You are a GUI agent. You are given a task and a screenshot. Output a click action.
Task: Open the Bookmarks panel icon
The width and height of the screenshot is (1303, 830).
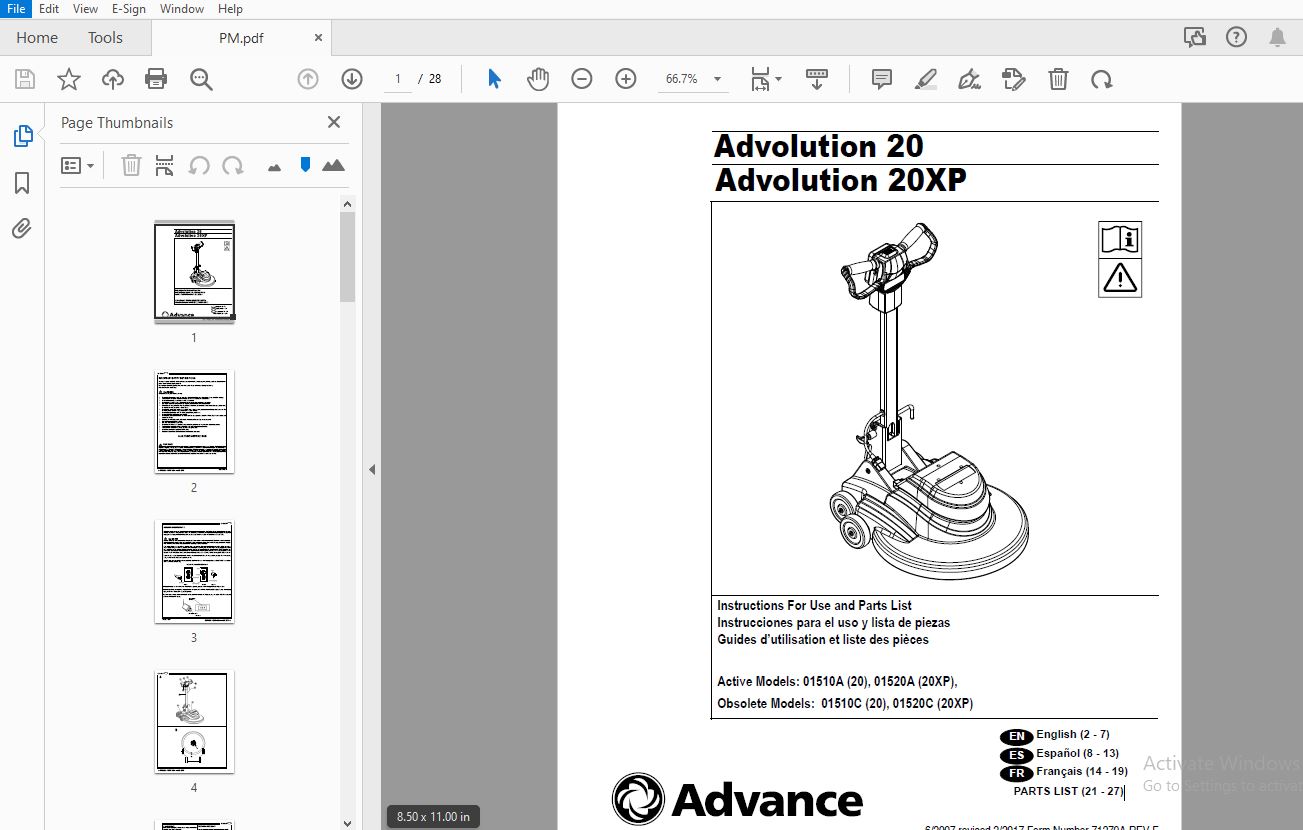(22, 183)
